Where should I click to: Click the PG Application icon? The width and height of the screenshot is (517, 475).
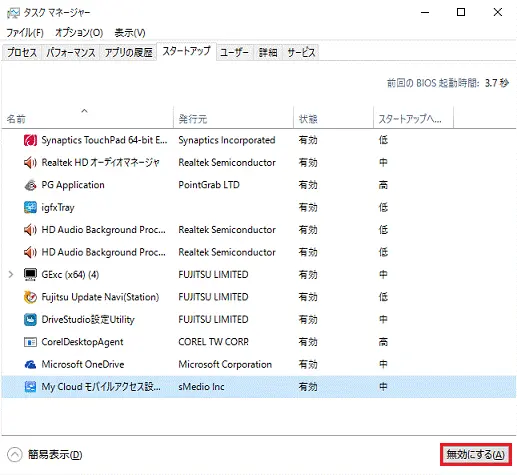pos(30,185)
